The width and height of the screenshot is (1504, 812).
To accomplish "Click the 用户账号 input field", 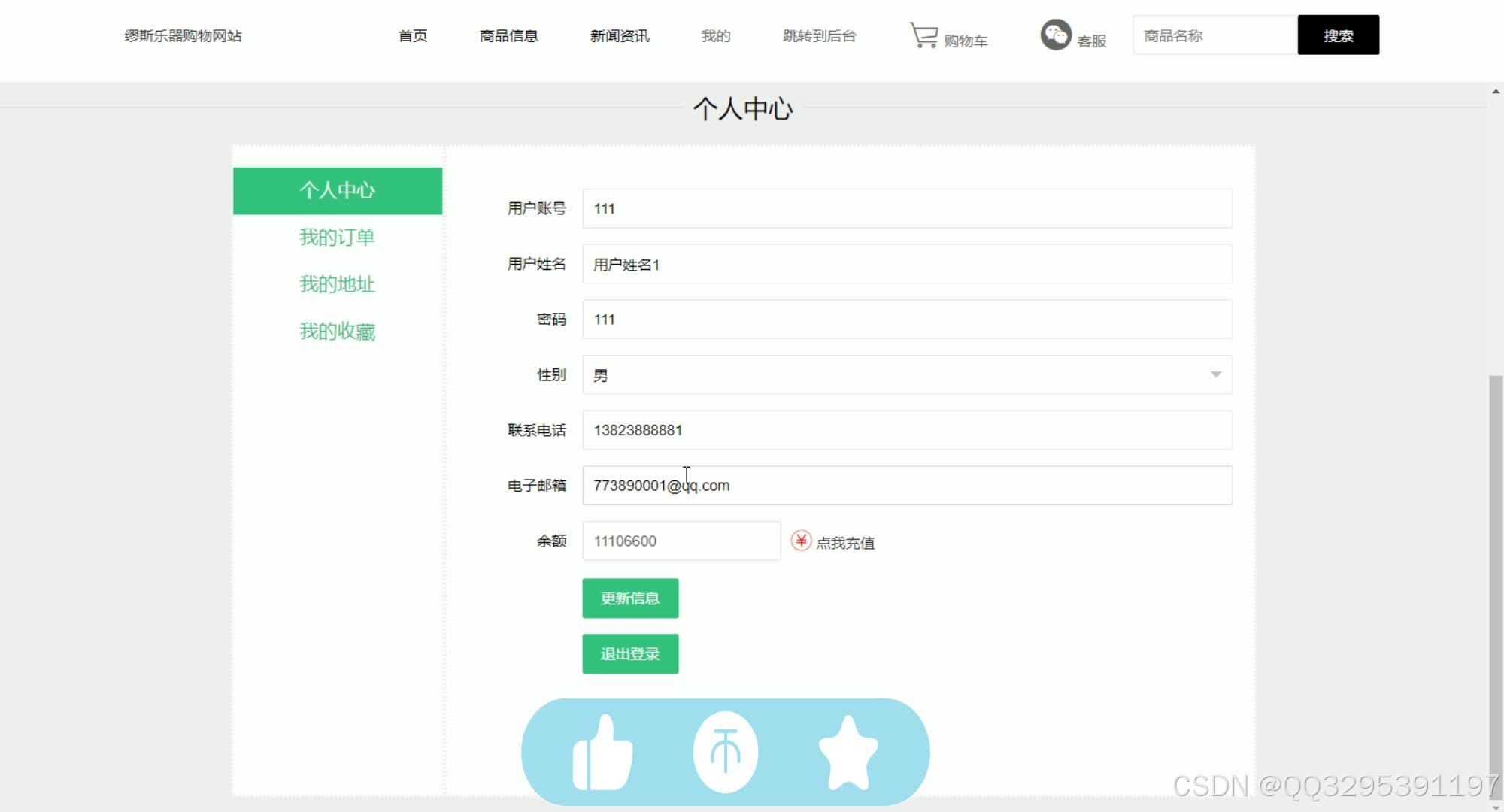I will click(907, 208).
